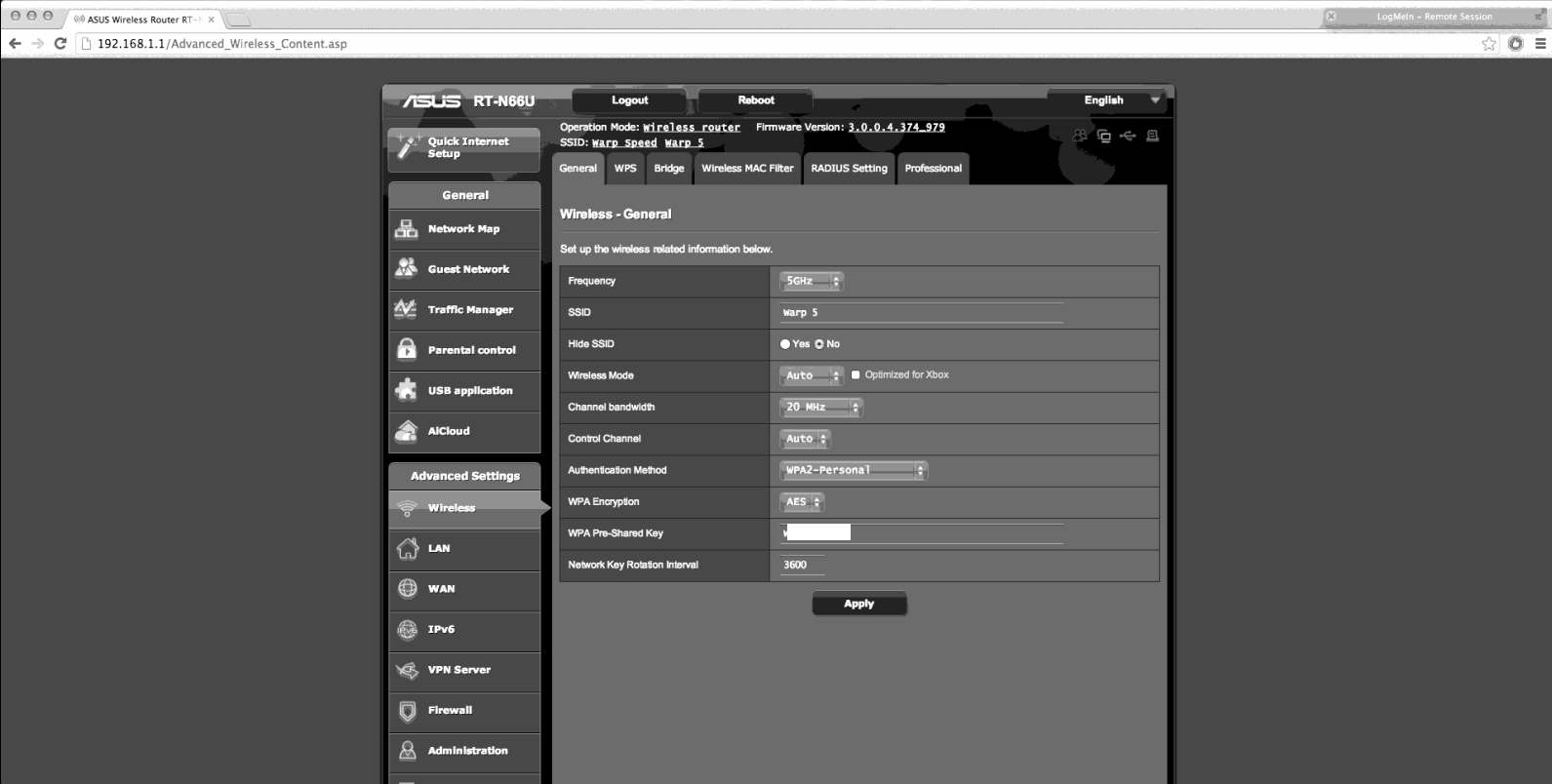Open Traffic Manager text in the sidebar
Viewport: 1552px width, 784px height.
click(x=470, y=310)
